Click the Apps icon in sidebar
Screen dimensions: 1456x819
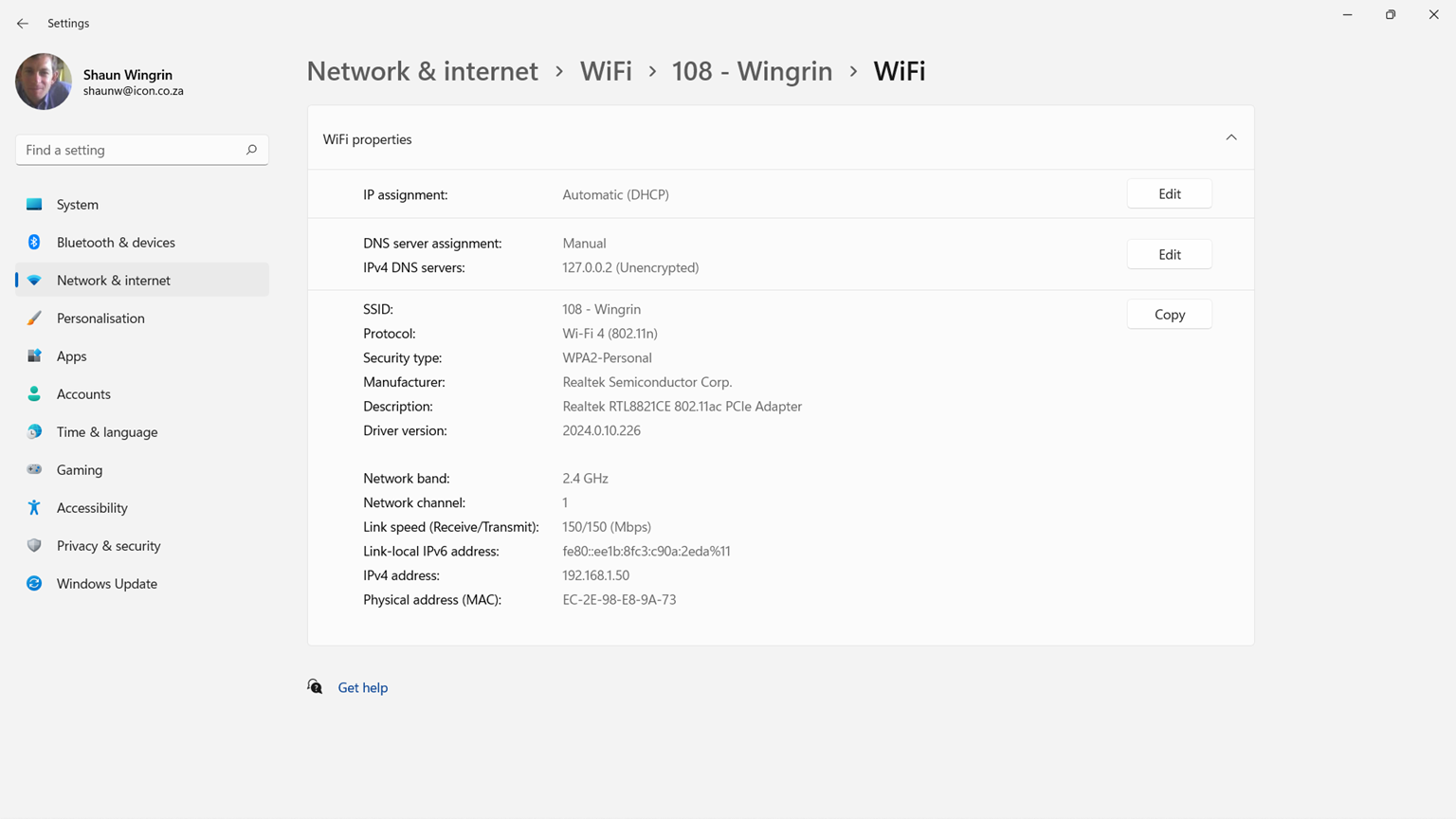(34, 356)
